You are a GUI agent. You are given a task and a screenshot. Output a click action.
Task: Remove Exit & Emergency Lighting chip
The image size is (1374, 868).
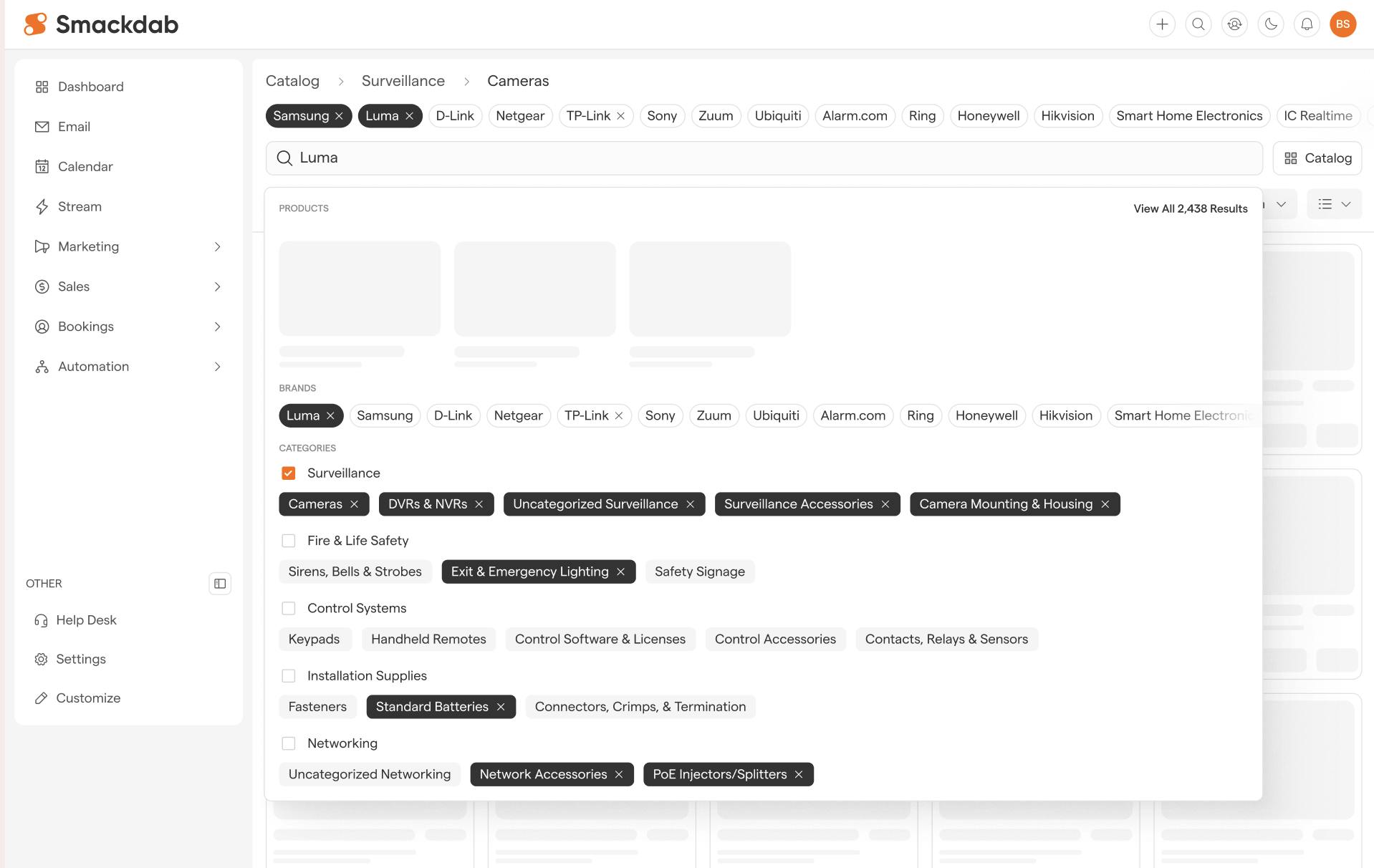[x=621, y=572]
